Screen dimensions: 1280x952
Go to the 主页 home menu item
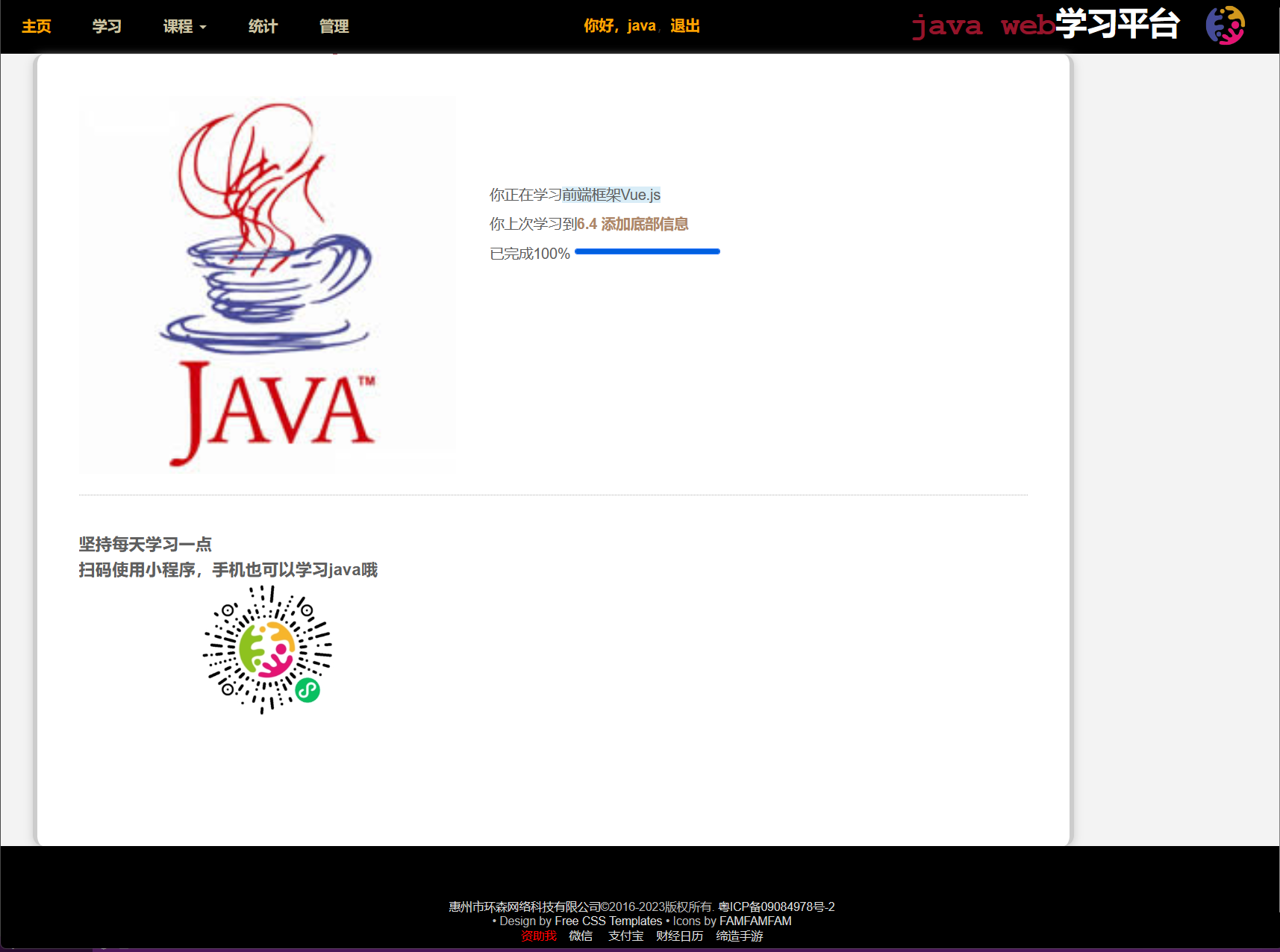coord(37,26)
